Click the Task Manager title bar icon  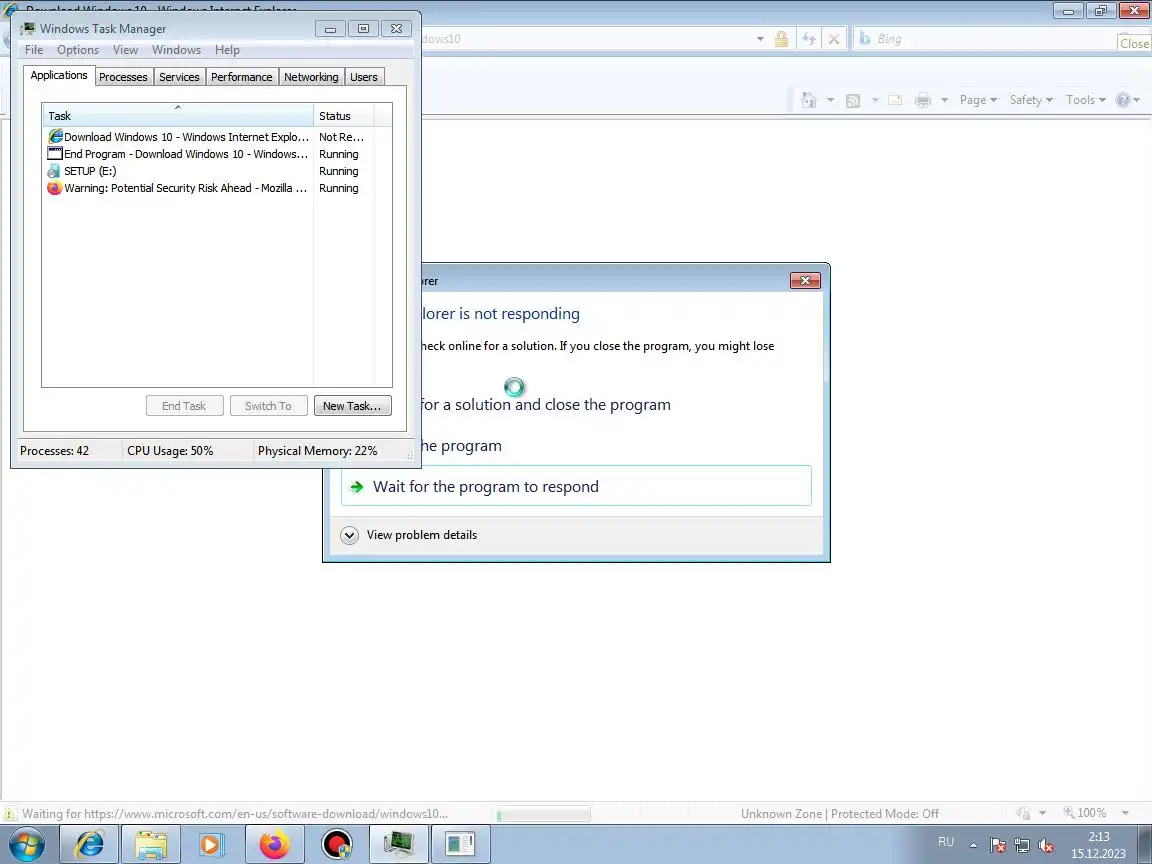(28, 29)
